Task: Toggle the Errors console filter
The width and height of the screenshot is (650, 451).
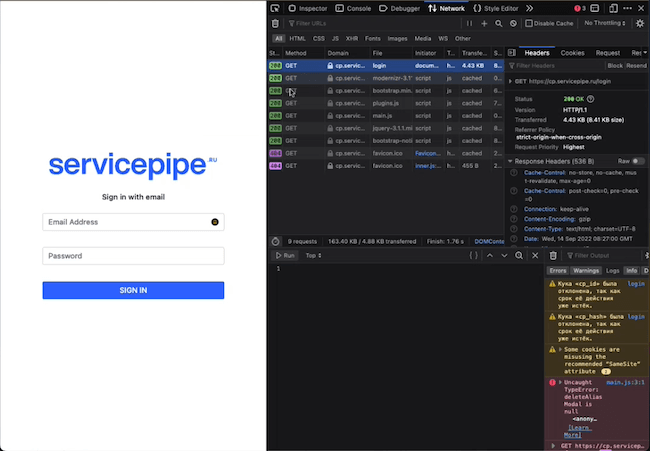Action: click(x=558, y=271)
